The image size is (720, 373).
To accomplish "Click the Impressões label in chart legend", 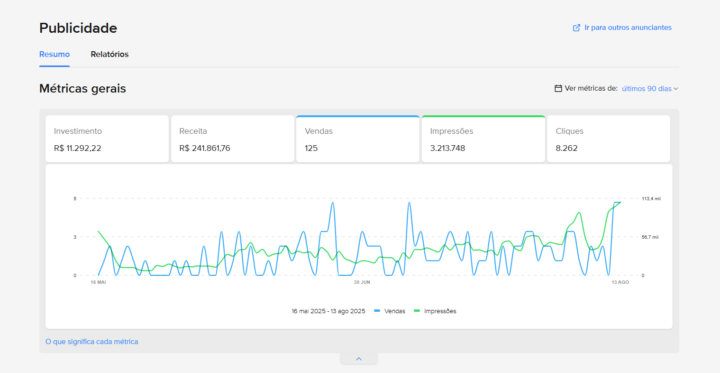I will click(x=440, y=311).
